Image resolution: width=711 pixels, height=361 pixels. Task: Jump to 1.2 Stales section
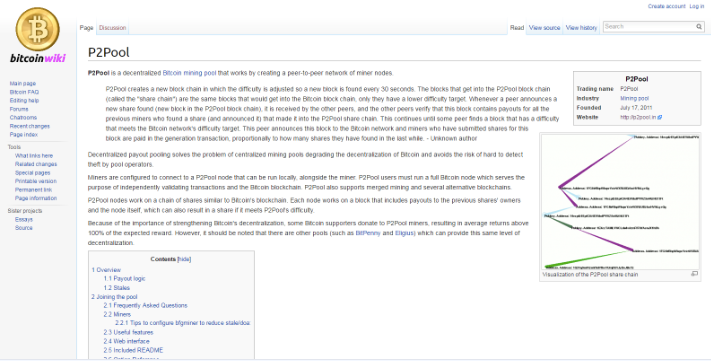pyautogui.click(x=117, y=288)
